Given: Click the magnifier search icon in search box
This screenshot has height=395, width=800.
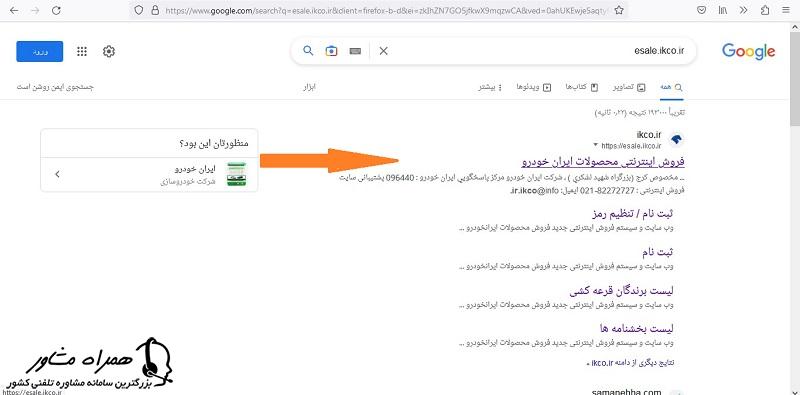Looking at the screenshot, I should (308, 51).
